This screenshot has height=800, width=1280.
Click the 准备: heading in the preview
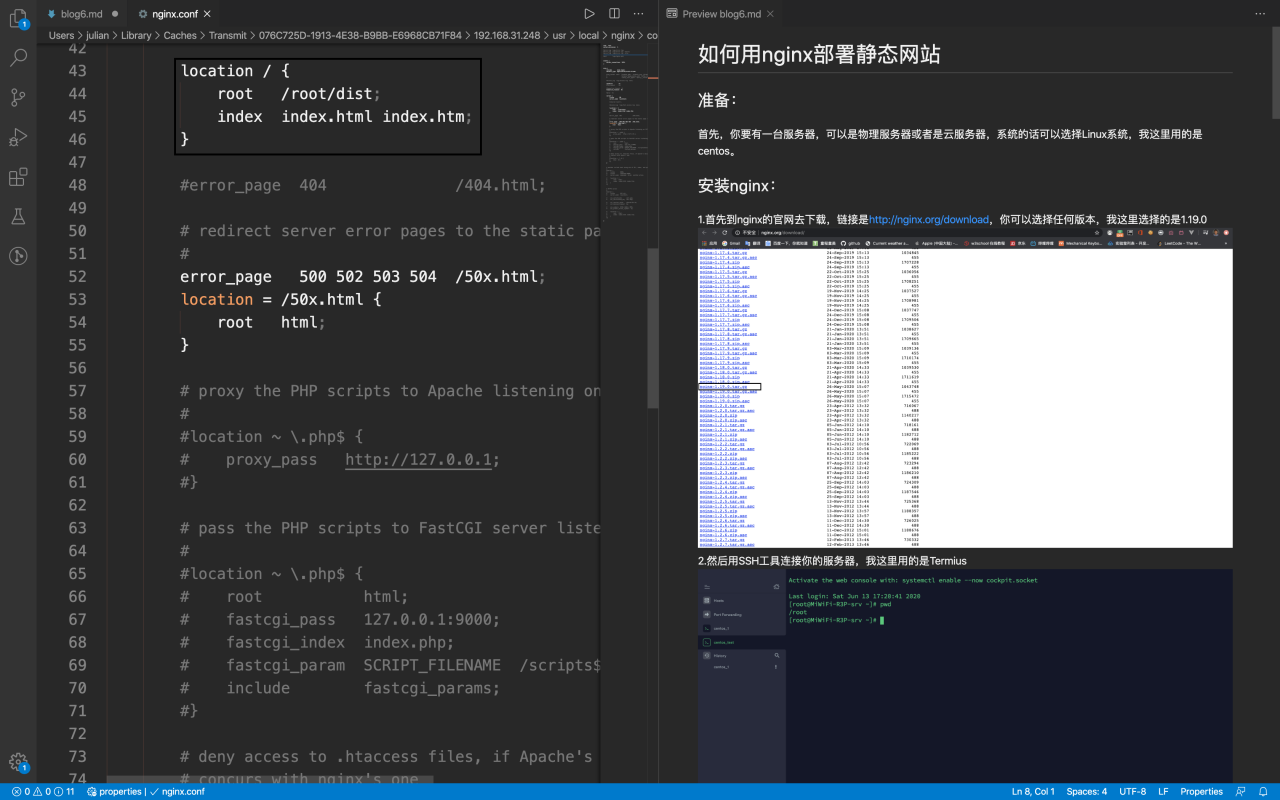click(x=718, y=100)
